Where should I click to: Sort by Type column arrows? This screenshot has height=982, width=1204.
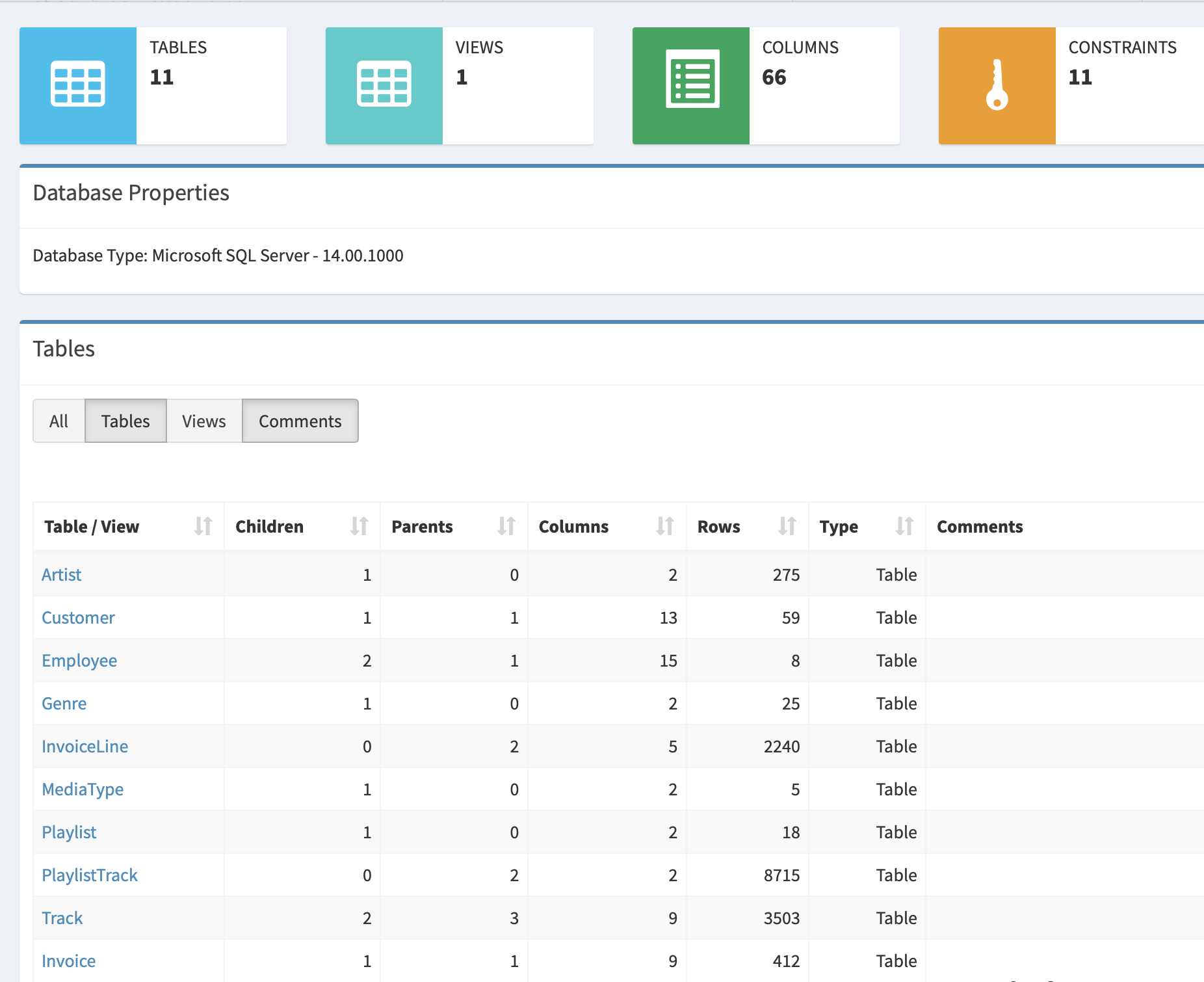904,526
